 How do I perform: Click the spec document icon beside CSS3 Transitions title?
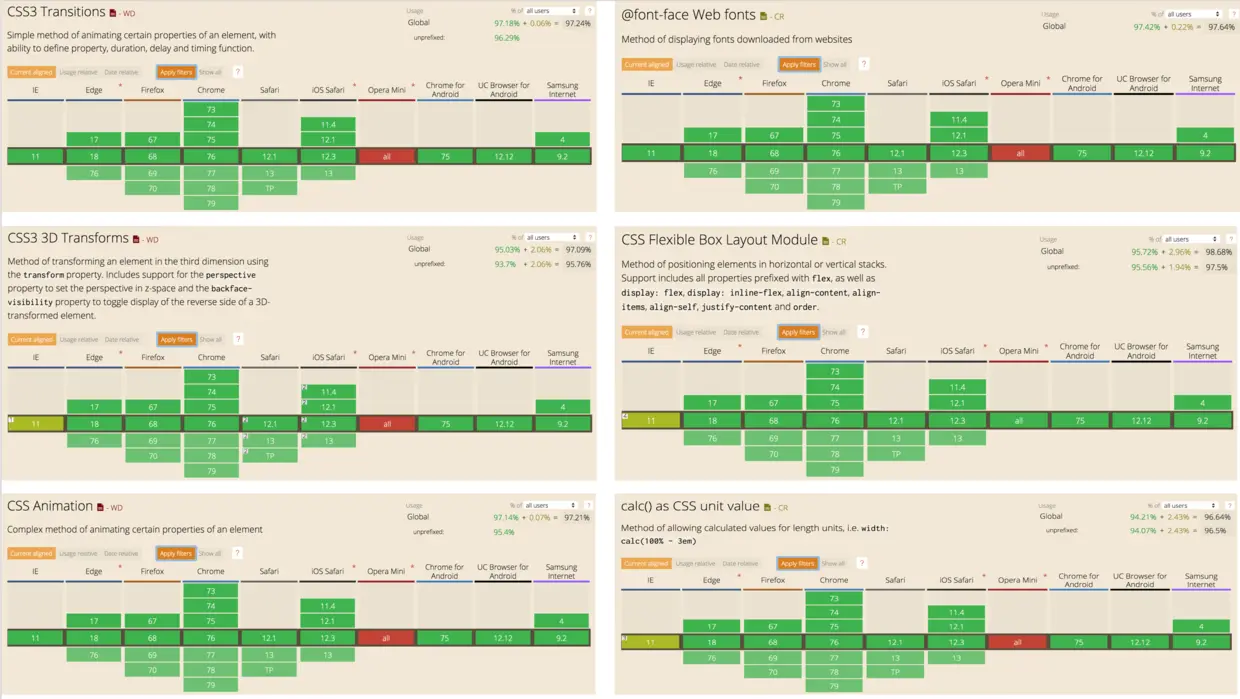click(113, 12)
